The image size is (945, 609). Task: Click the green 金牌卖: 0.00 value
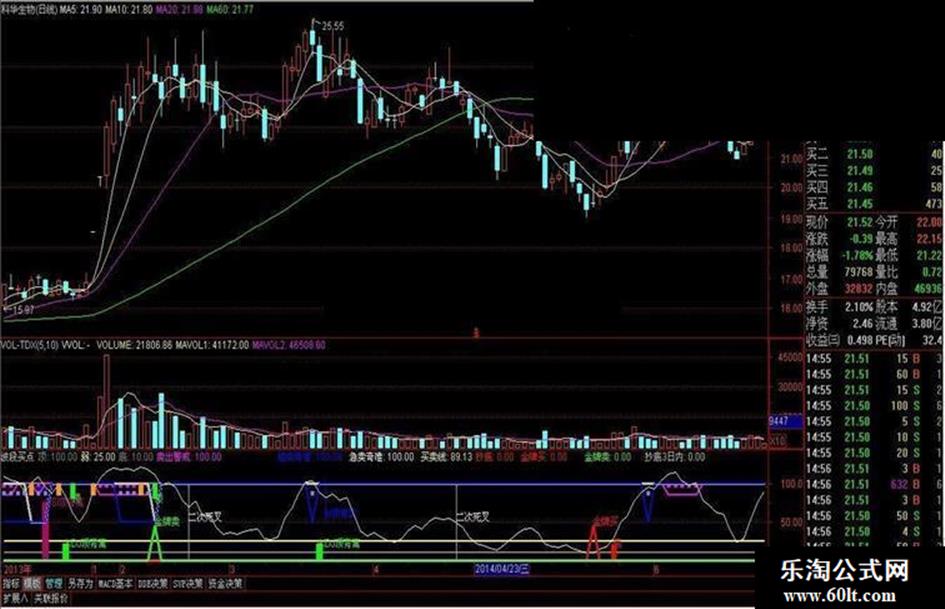click(608, 457)
